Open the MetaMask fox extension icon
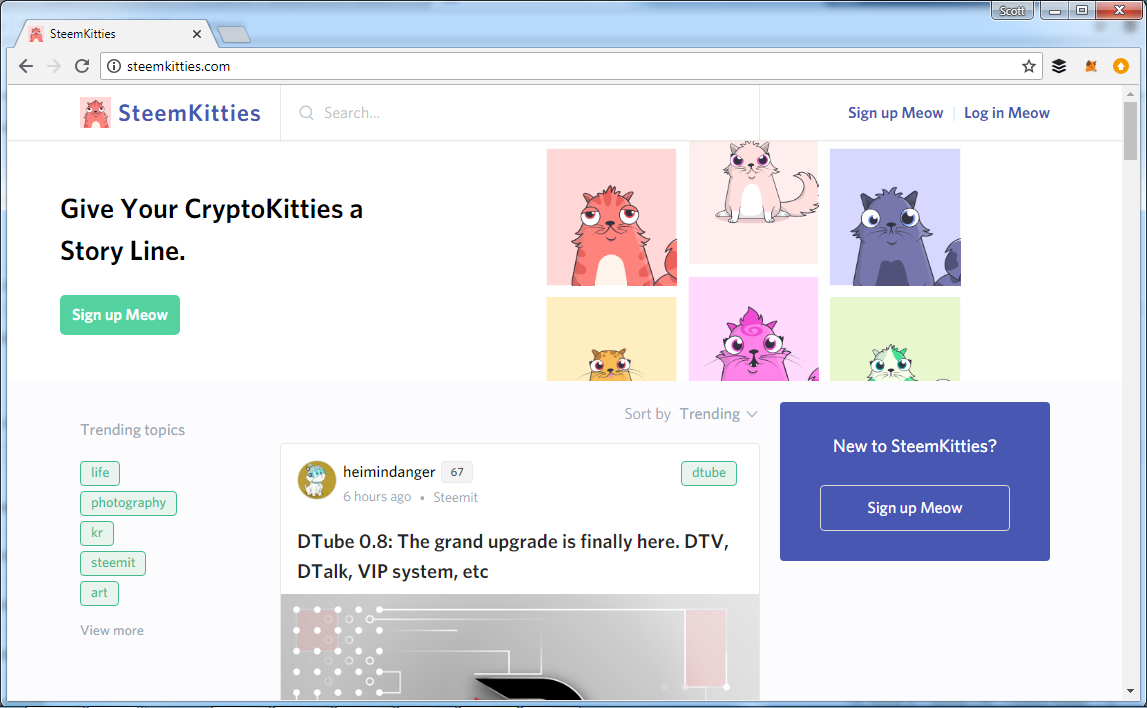The height and width of the screenshot is (708, 1147). [1091, 66]
